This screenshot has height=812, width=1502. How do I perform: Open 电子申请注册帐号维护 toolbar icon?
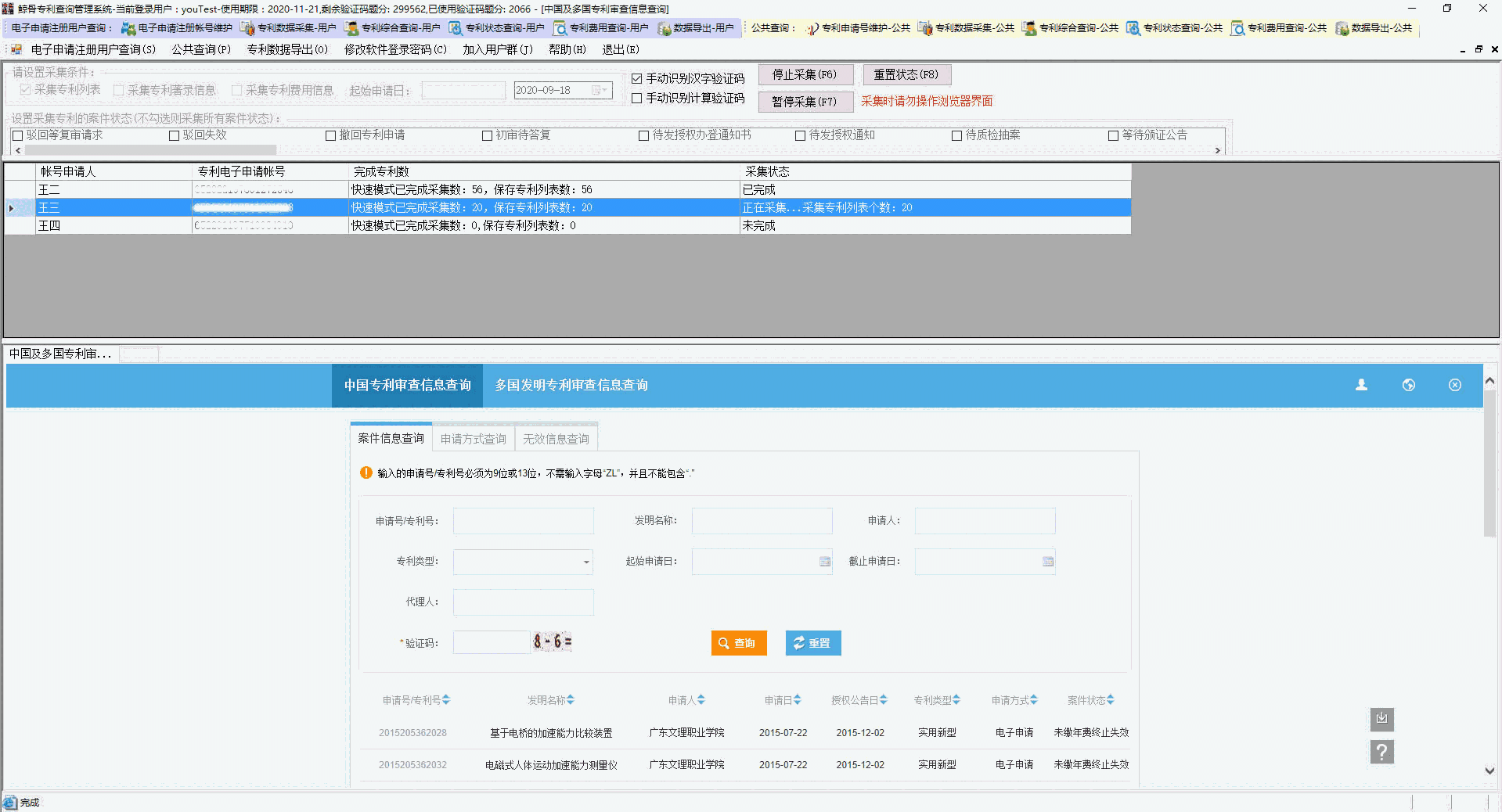pos(178,27)
